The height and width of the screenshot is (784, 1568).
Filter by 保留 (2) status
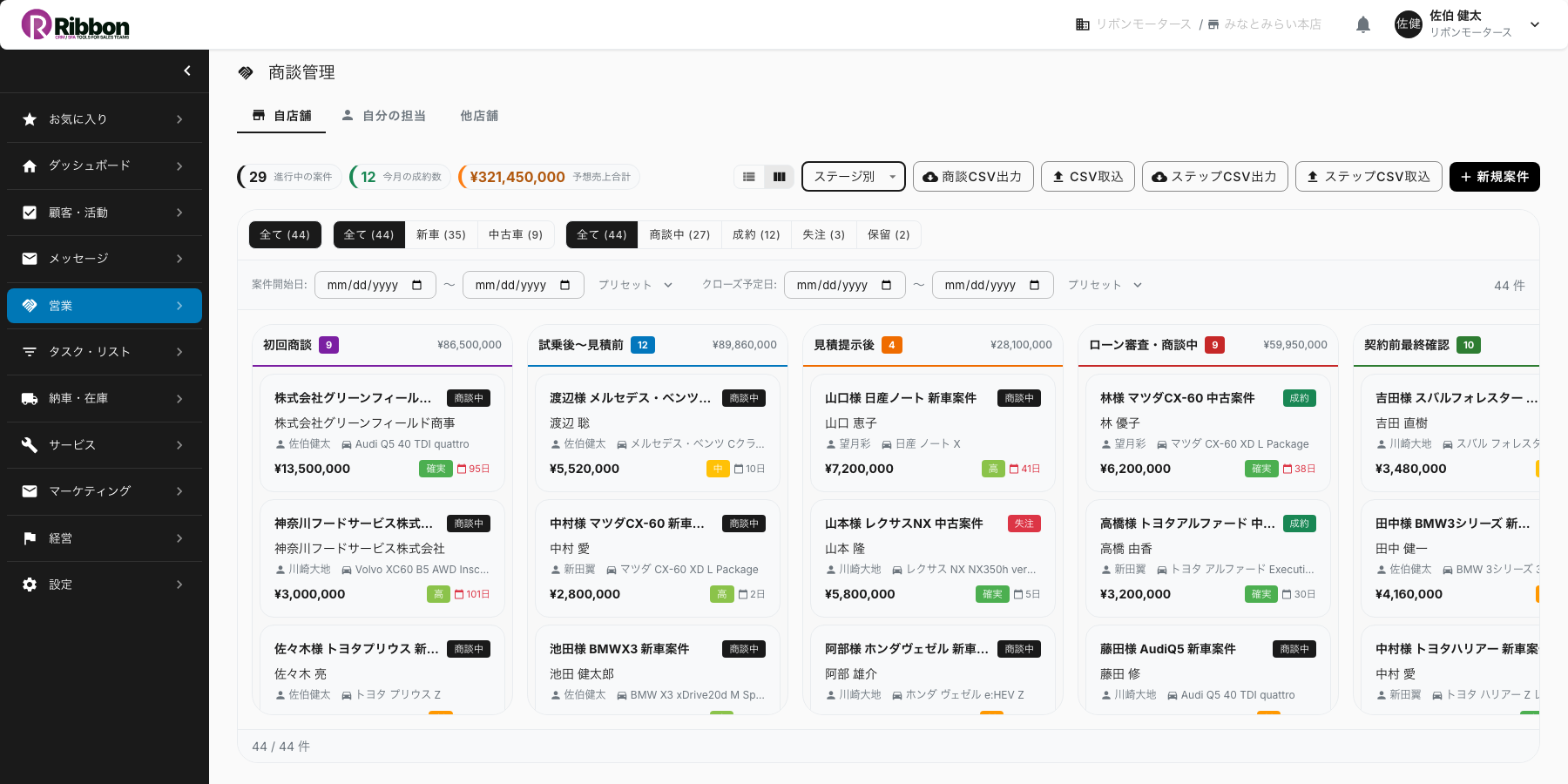pos(889,234)
